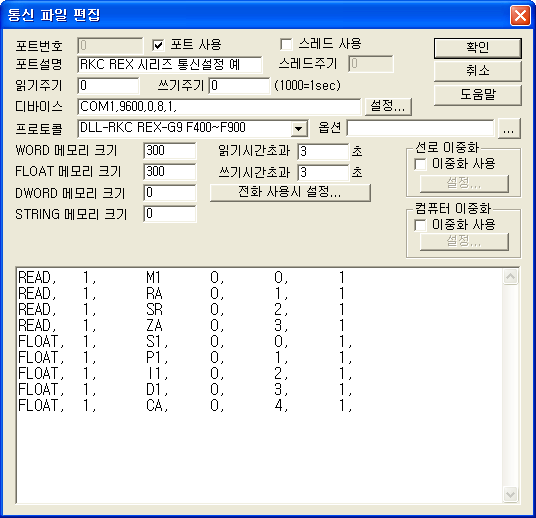The width and height of the screenshot is (536, 518).
Task: Expand the 프로토콜 protocol dropdown arrow
Action: tap(298, 129)
